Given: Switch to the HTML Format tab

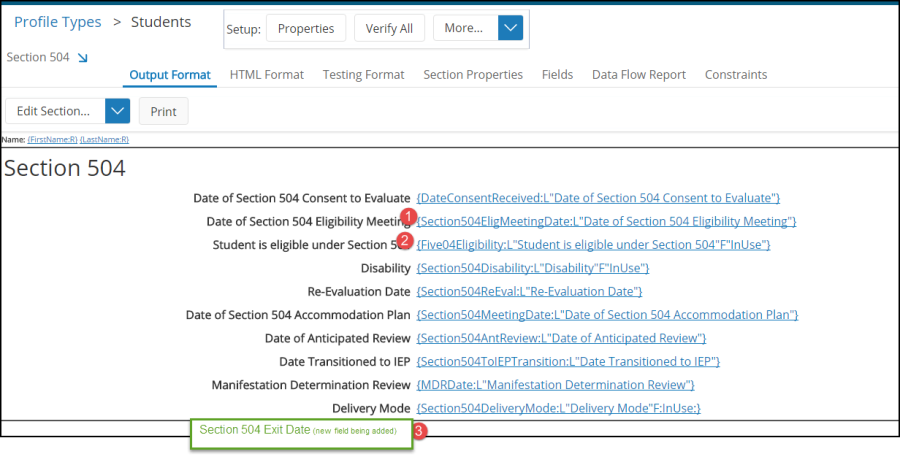Looking at the screenshot, I should pyautogui.click(x=267, y=75).
